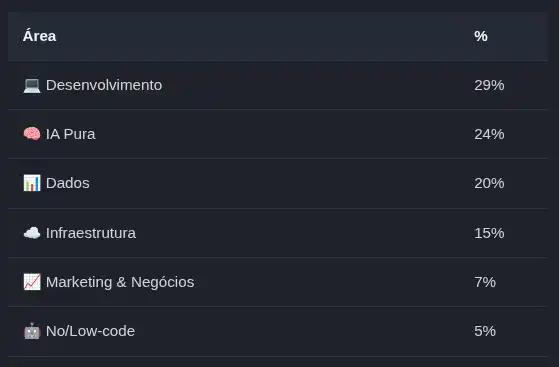Click the Infraestrutura row label
The height and width of the screenshot is (367, 559).
click(91, 233)
